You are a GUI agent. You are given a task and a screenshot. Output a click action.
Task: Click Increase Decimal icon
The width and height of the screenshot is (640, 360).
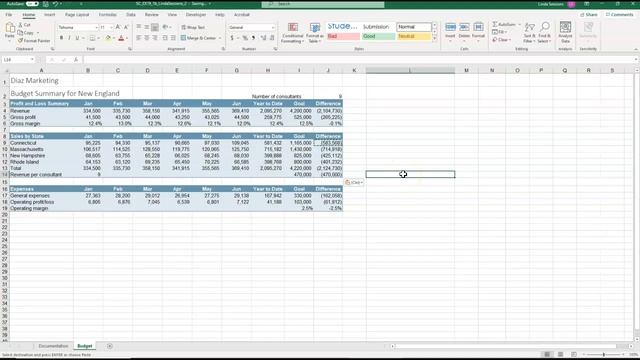263,38
